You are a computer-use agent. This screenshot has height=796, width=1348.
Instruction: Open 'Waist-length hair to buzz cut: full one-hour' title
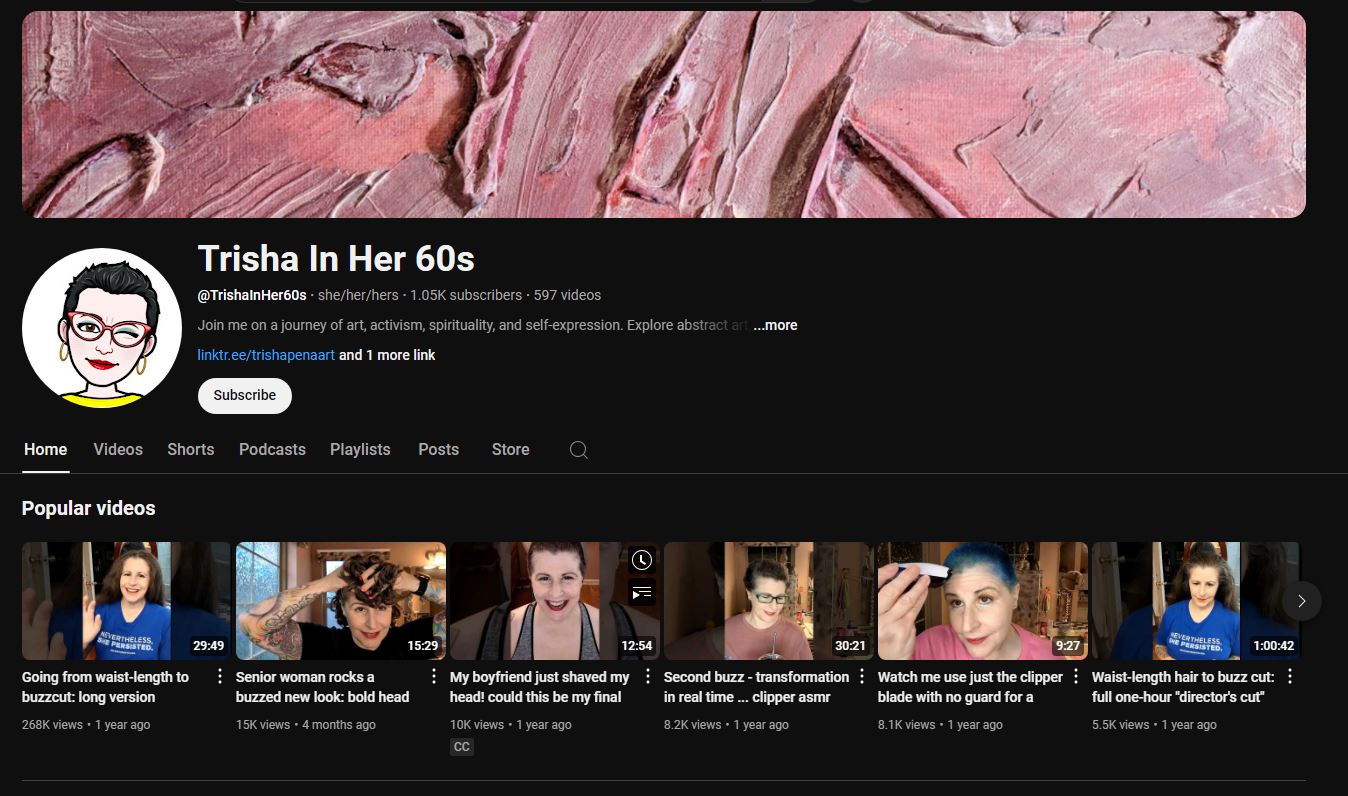point(1183,687)
